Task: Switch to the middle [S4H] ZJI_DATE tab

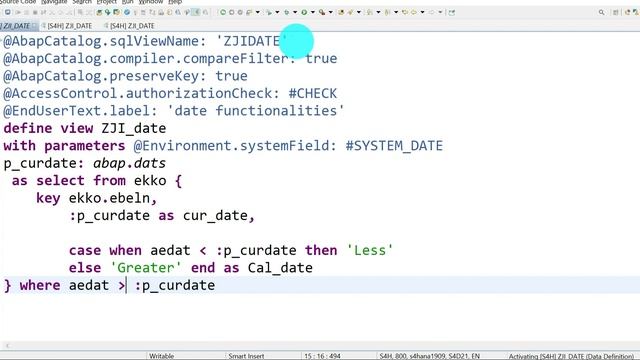Action: [x=67, y=26]
